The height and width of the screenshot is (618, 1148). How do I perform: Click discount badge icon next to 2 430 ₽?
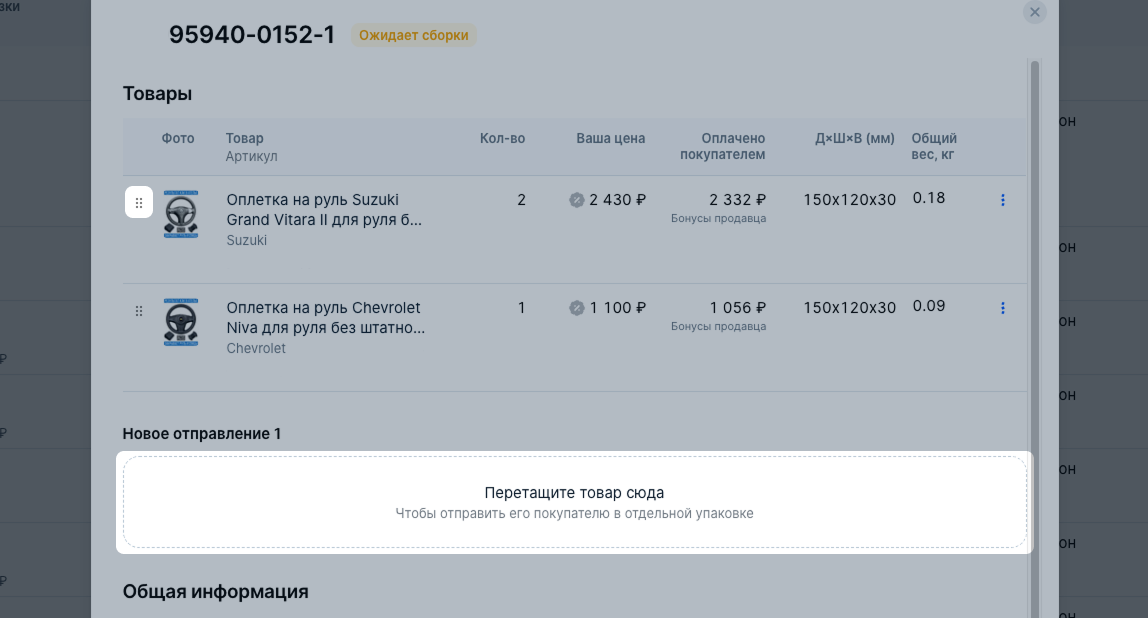pyautogui.click(x=577, y=200)
